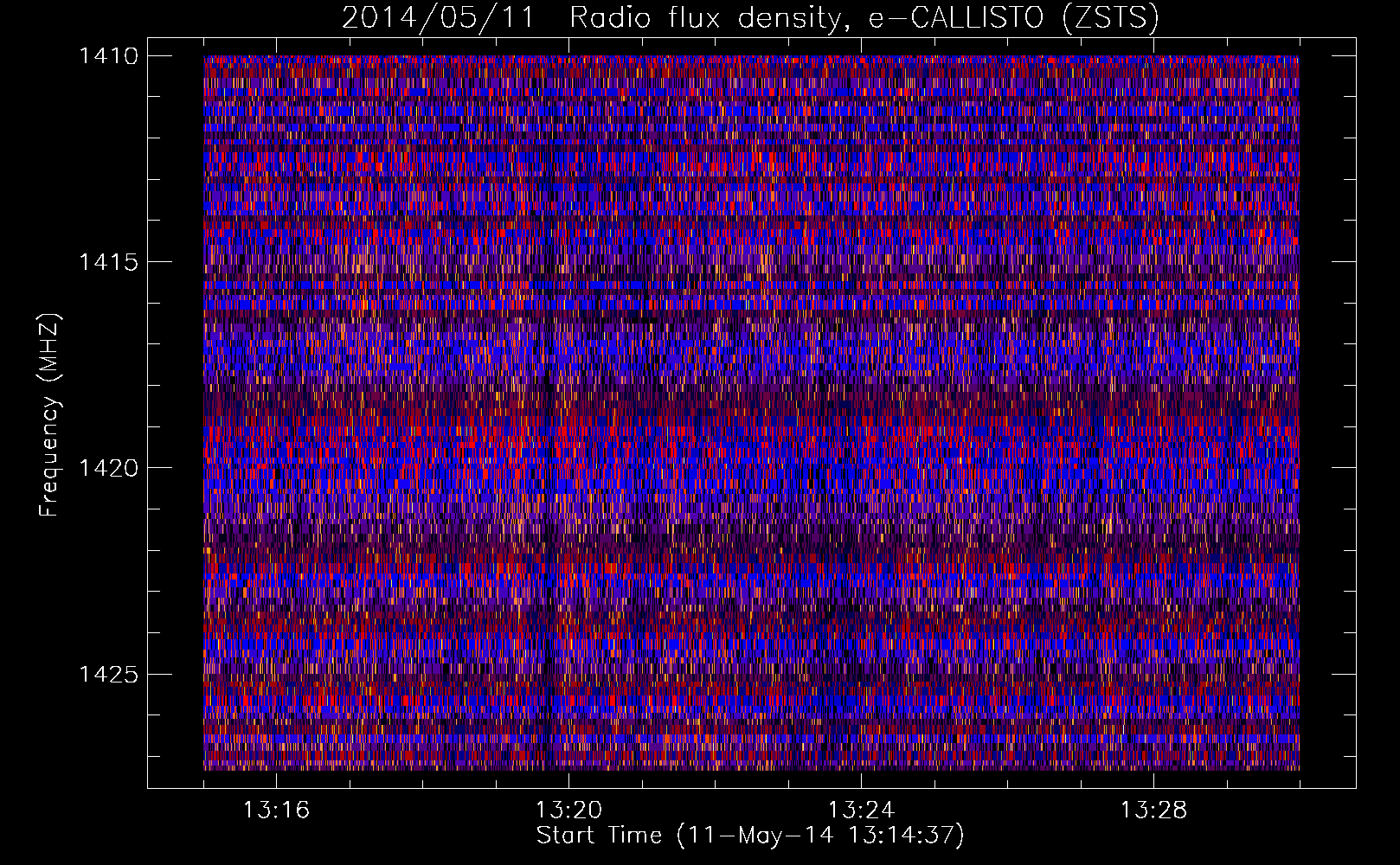Screen dimensions: 1400x865
Task: Select the 1420 frequency tick label
Action: [x=108, y=468]
